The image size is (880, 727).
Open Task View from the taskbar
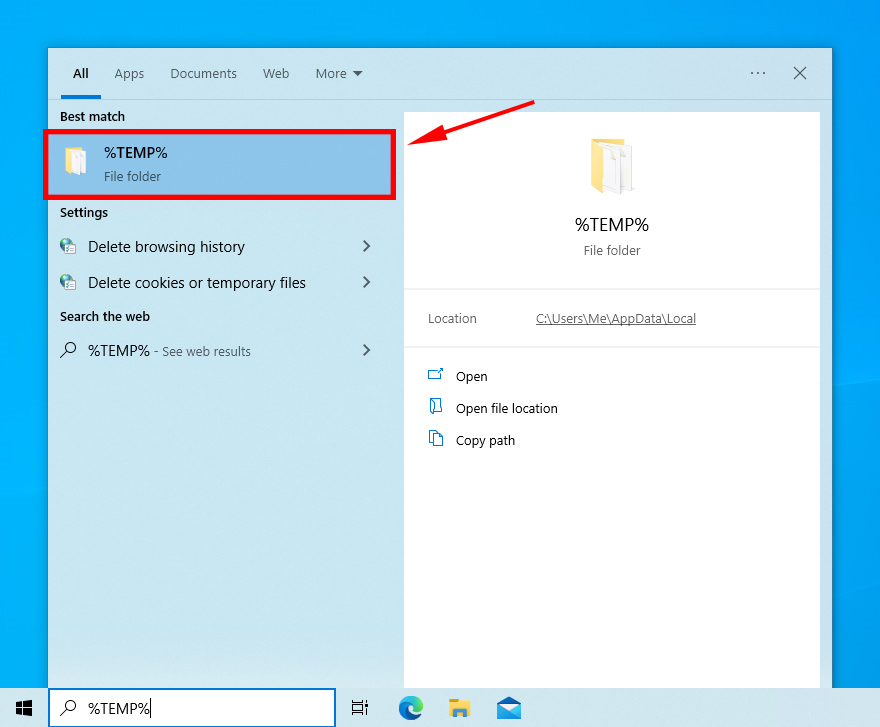coord(360,707)
